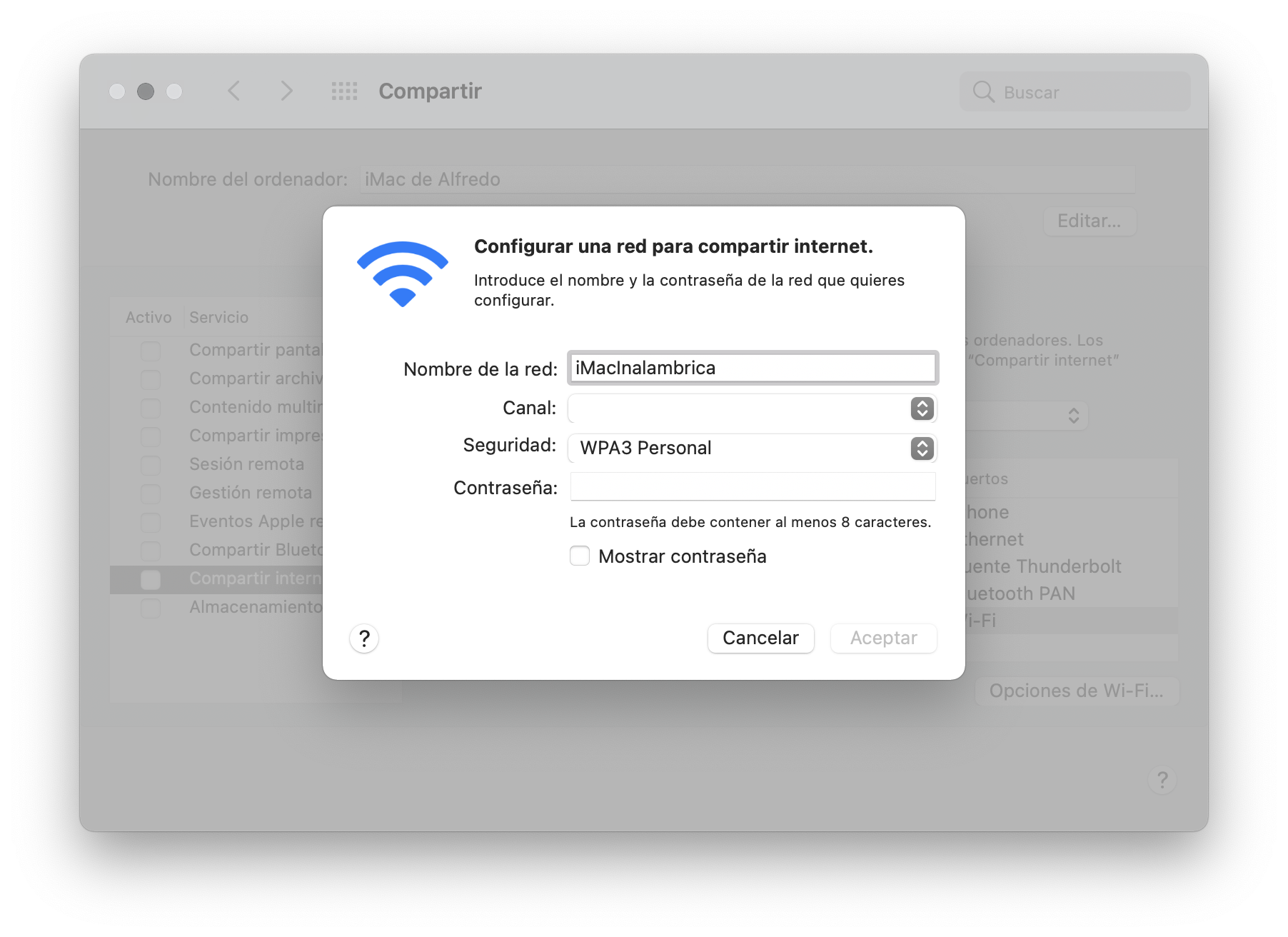The height and width of the screenshot is (937, 1288).
Task: Select the Thunderbolt port row
Action: 1072,566
